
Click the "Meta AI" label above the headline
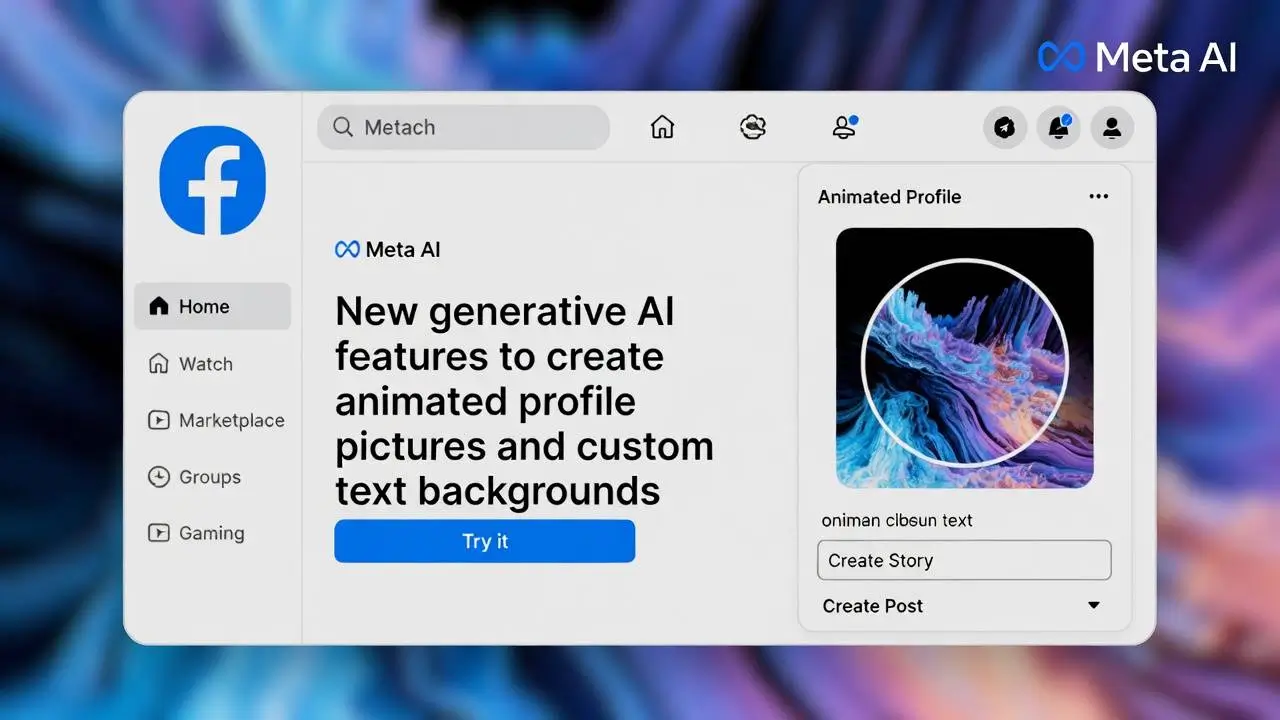click(x=388, y=249)
